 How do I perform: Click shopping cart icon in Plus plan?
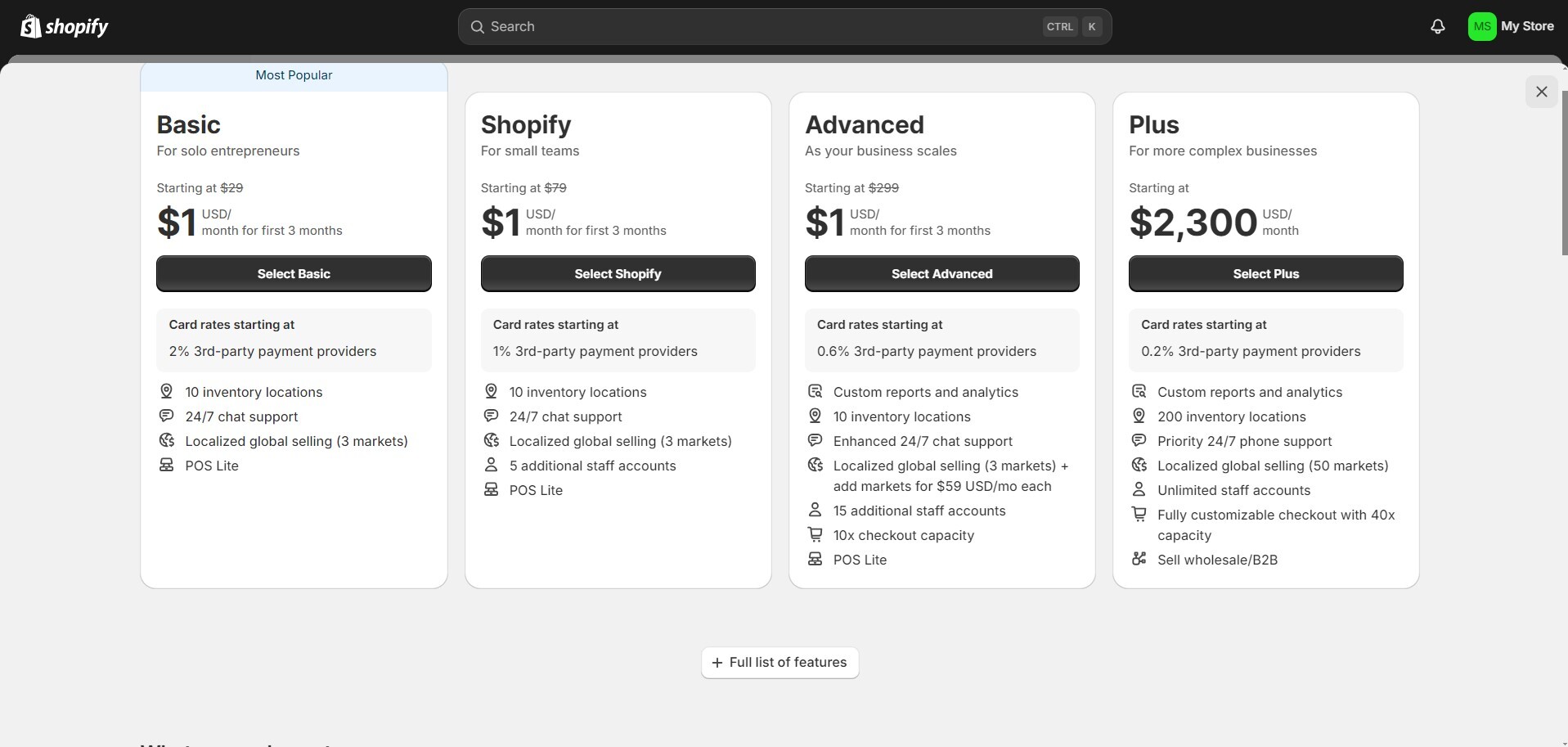click(1139, 515)
